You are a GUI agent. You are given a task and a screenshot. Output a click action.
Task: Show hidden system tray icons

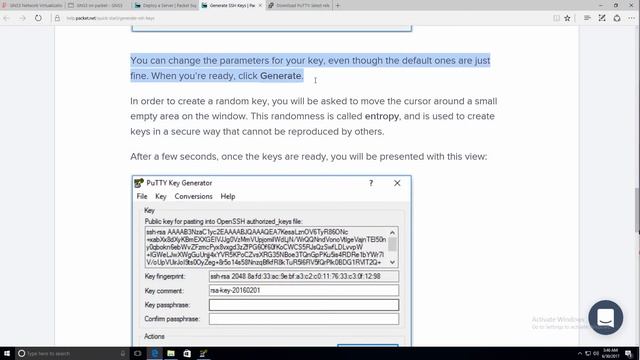pyautogui.click(x=580, y=353)
